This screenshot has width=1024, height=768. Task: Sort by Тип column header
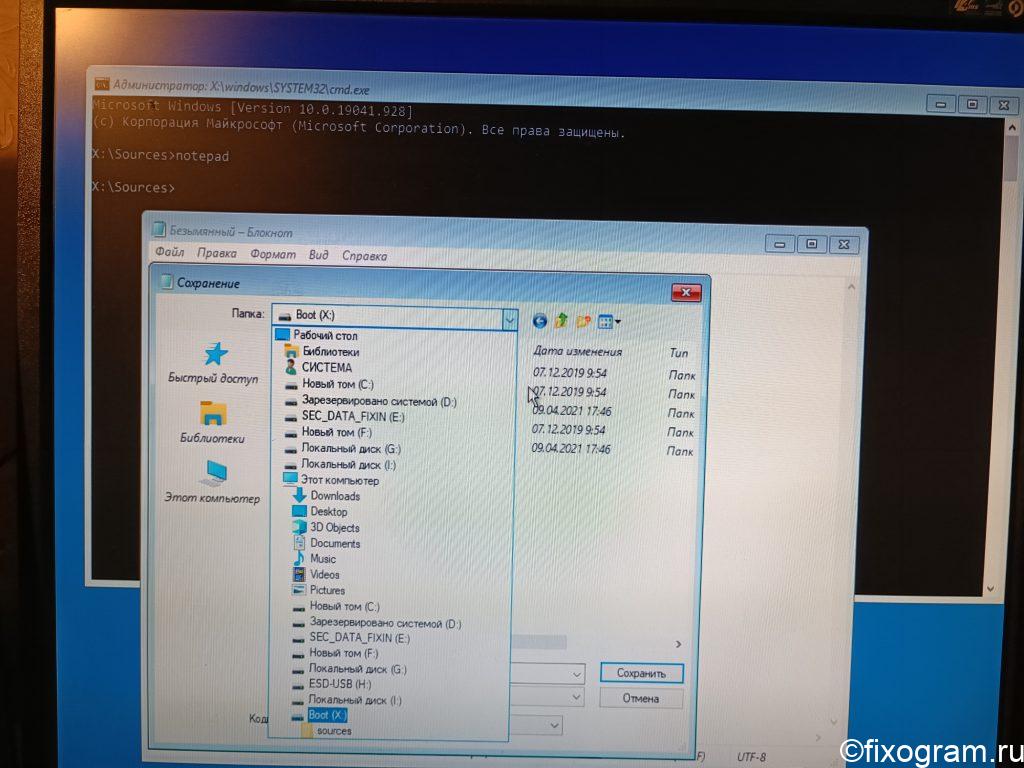click(679, 353)
